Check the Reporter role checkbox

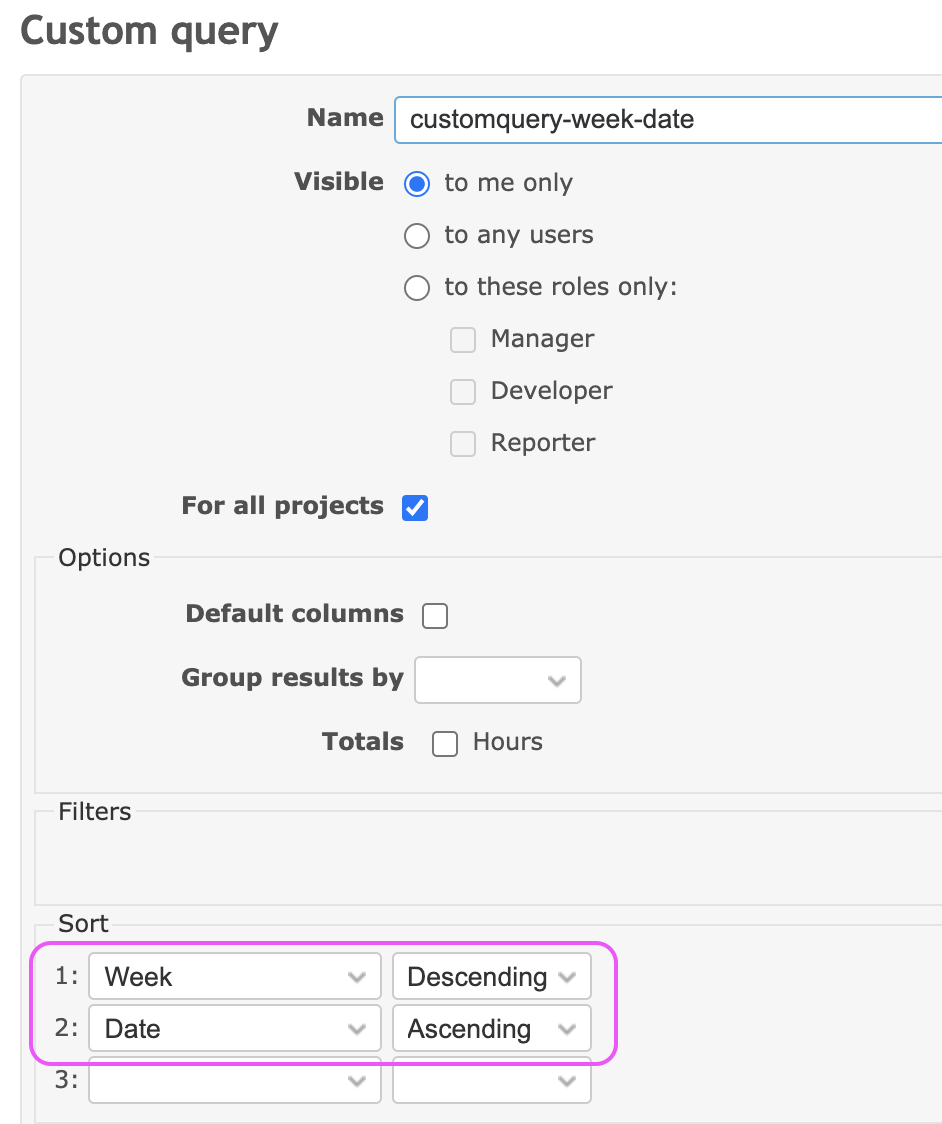[x=462, y=444]
